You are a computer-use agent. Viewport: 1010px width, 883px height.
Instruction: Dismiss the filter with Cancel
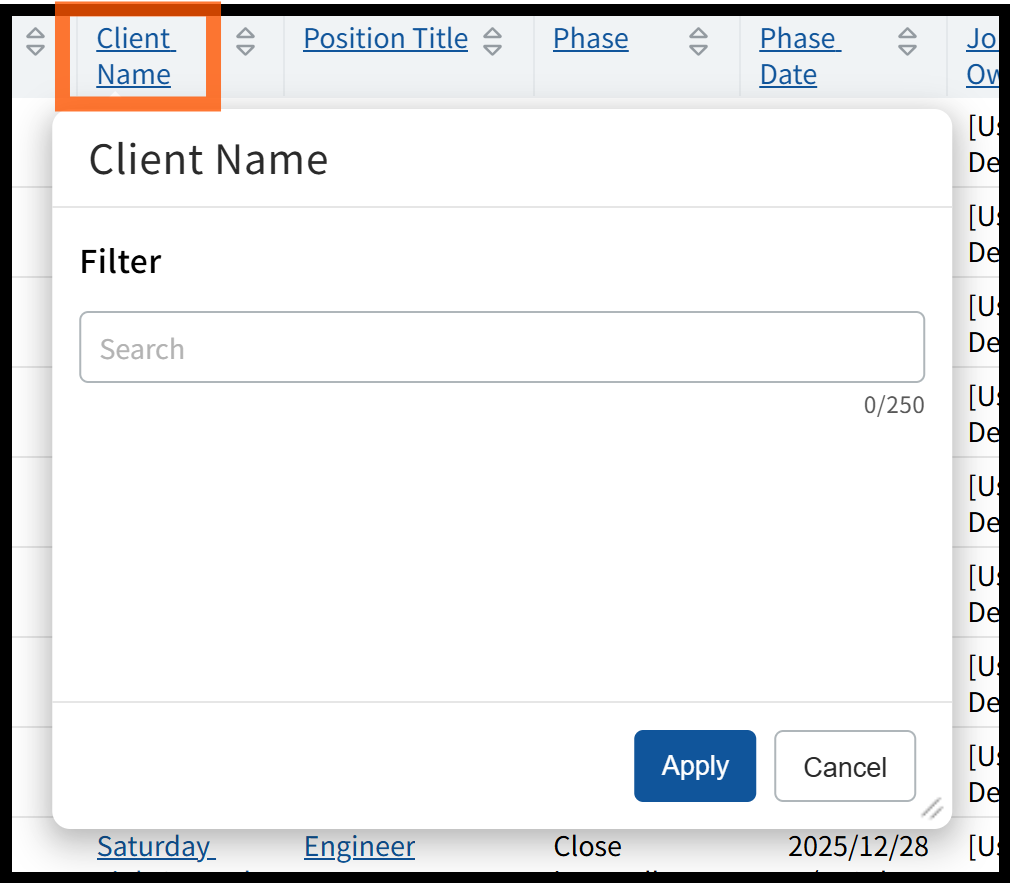pos(844,767)
